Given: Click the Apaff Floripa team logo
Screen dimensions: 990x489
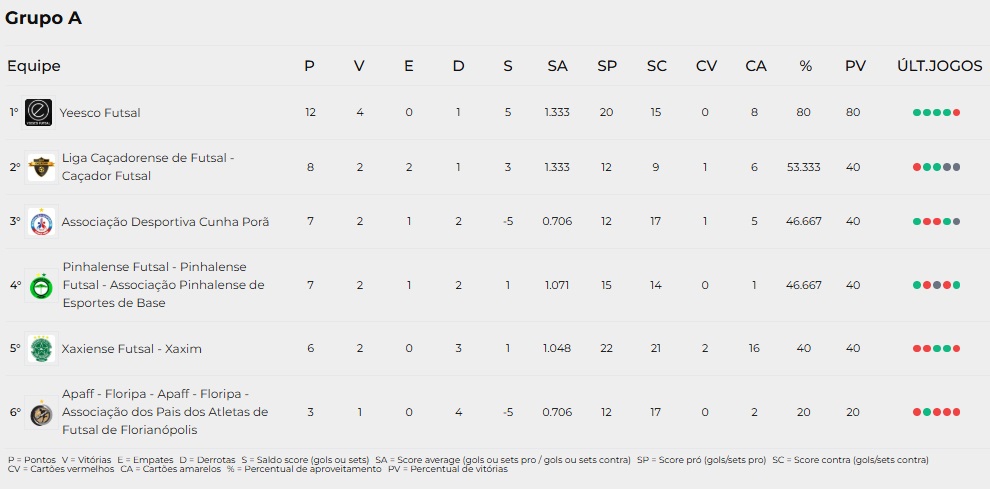Looking at the screenshot, I should (x=41, y=412).
